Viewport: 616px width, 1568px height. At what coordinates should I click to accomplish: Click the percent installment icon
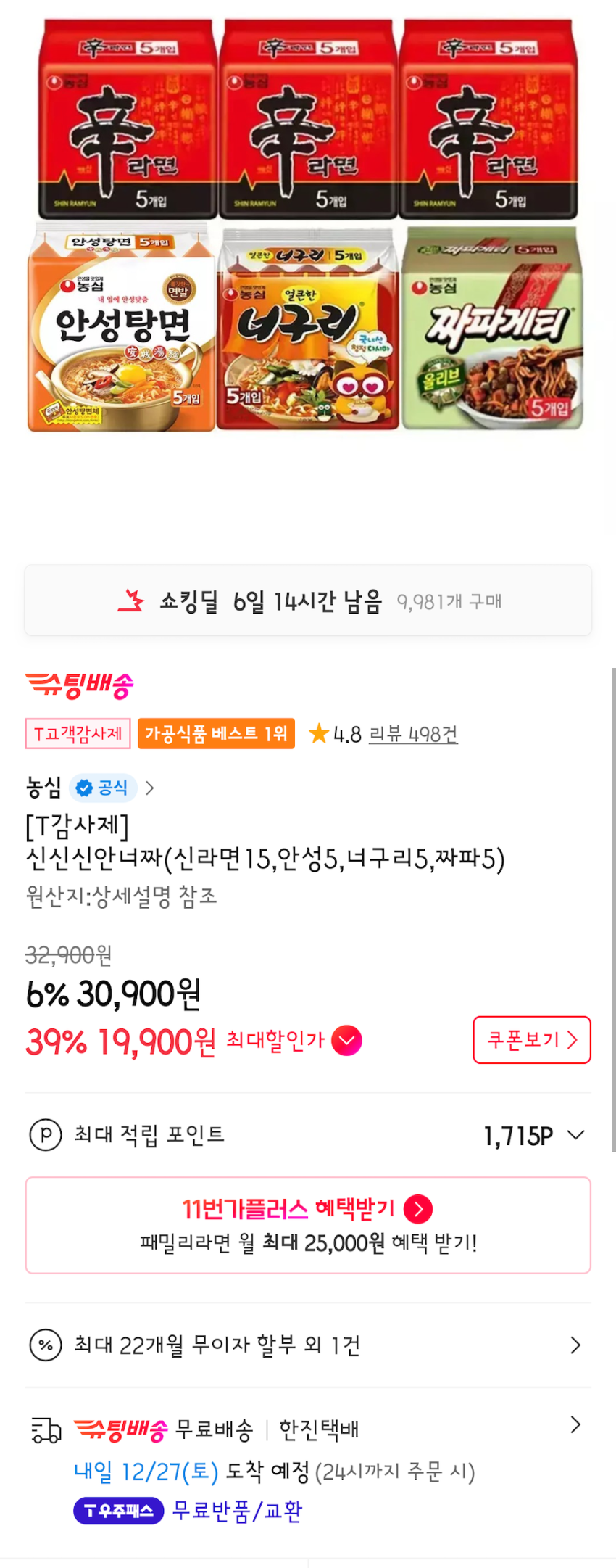click(45, 1345)
